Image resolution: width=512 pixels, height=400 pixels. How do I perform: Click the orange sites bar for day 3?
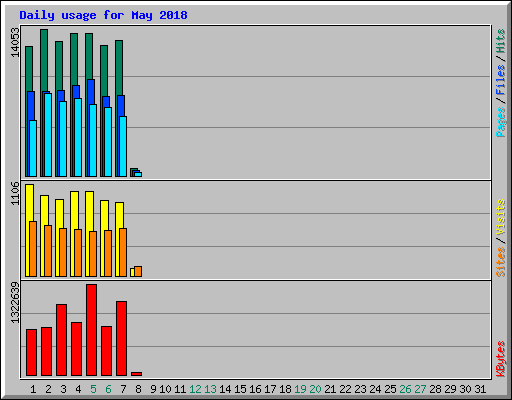pyautogui.click(x=63, y=252)
